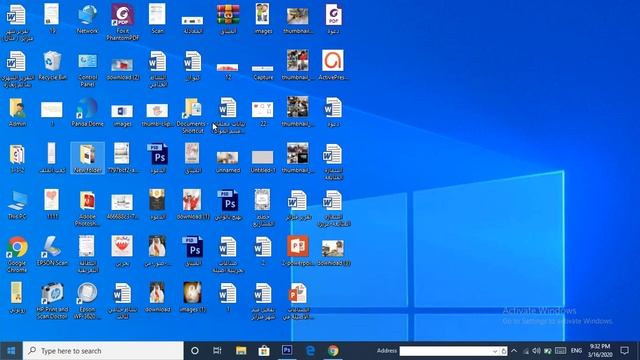Viewport: 640px width, 360px height.
Task: Select the download (2) image file
Action: 122,69
